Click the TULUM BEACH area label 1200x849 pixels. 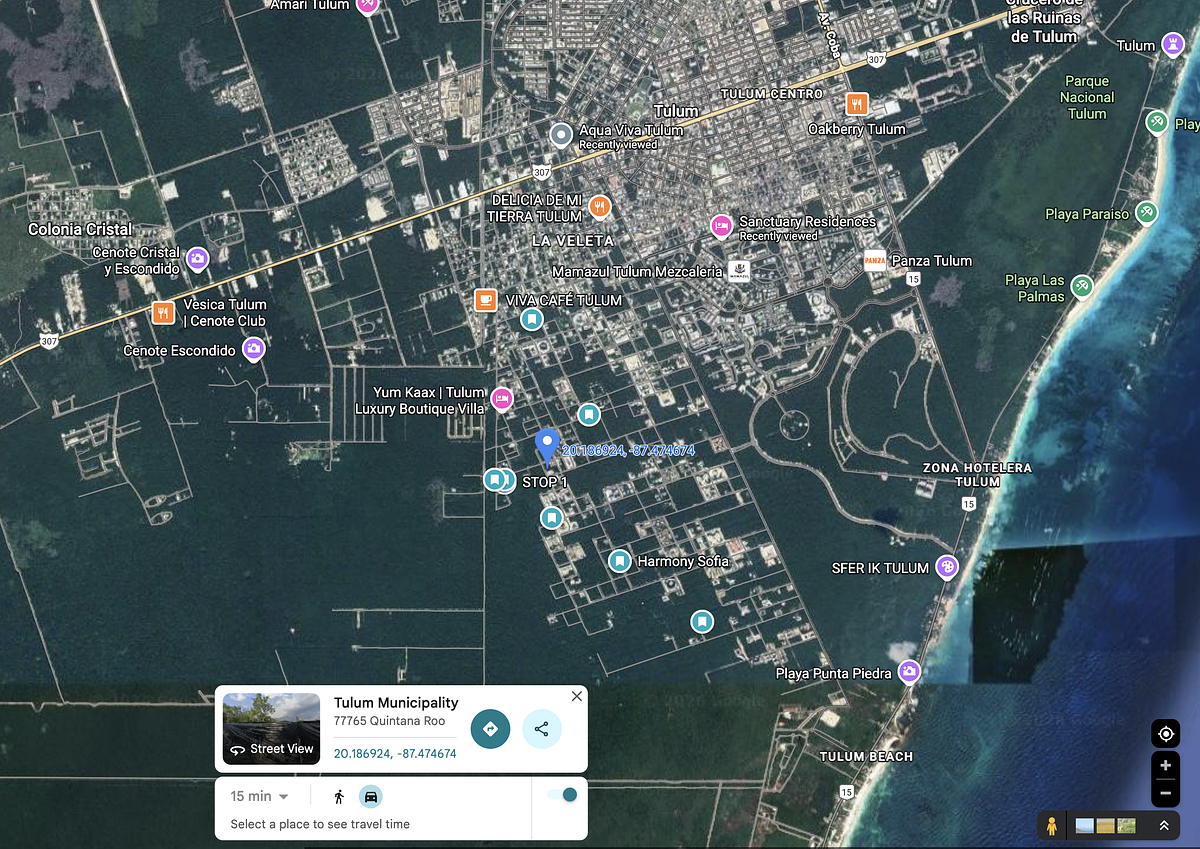tap(866, 756)
